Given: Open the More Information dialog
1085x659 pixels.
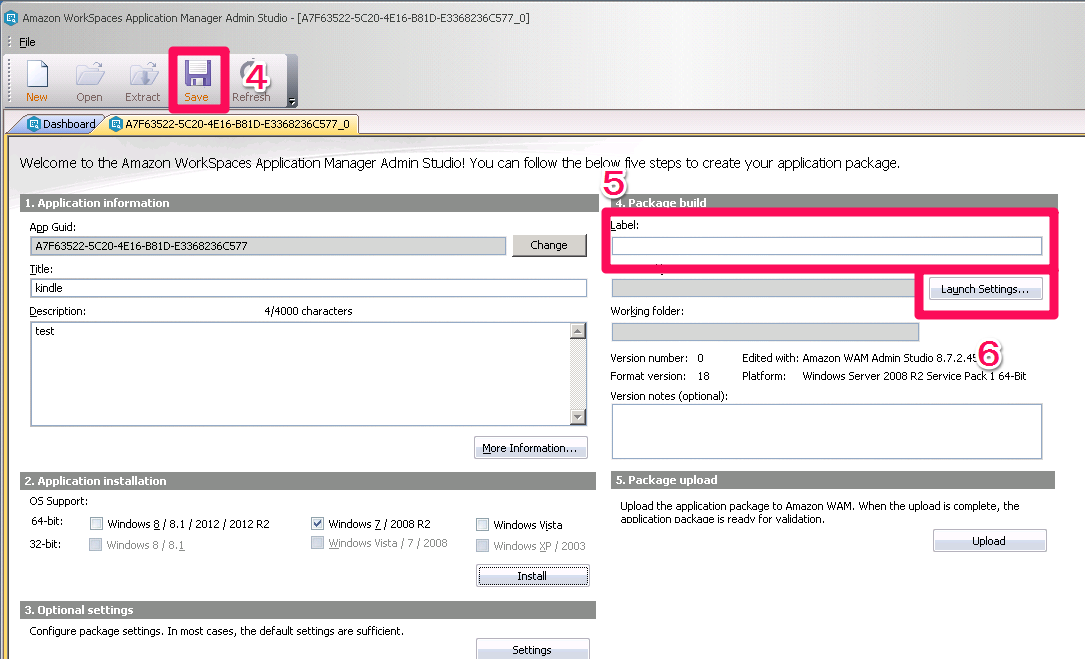Looking at the screenshot, I should click(x=531, y=448).
